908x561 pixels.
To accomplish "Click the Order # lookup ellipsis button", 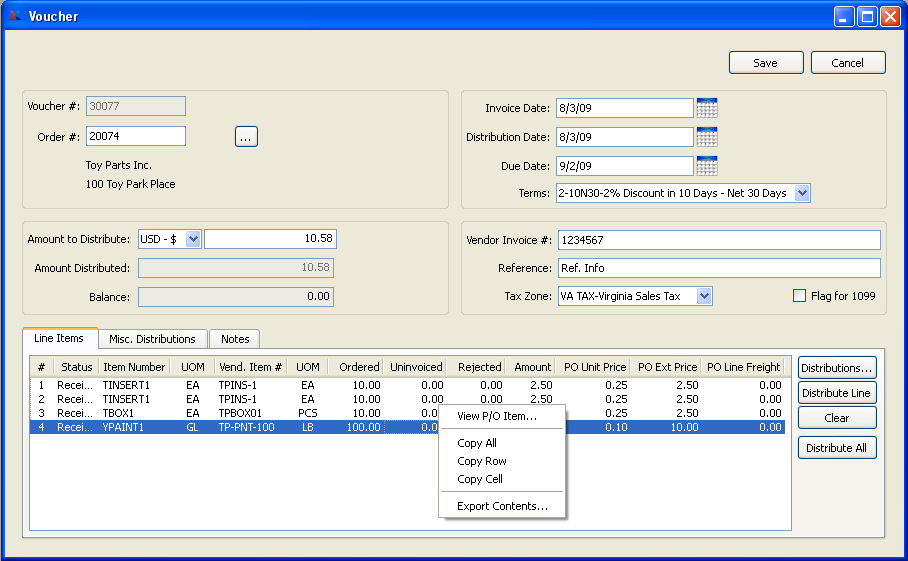I will click(x=246, y=137).
